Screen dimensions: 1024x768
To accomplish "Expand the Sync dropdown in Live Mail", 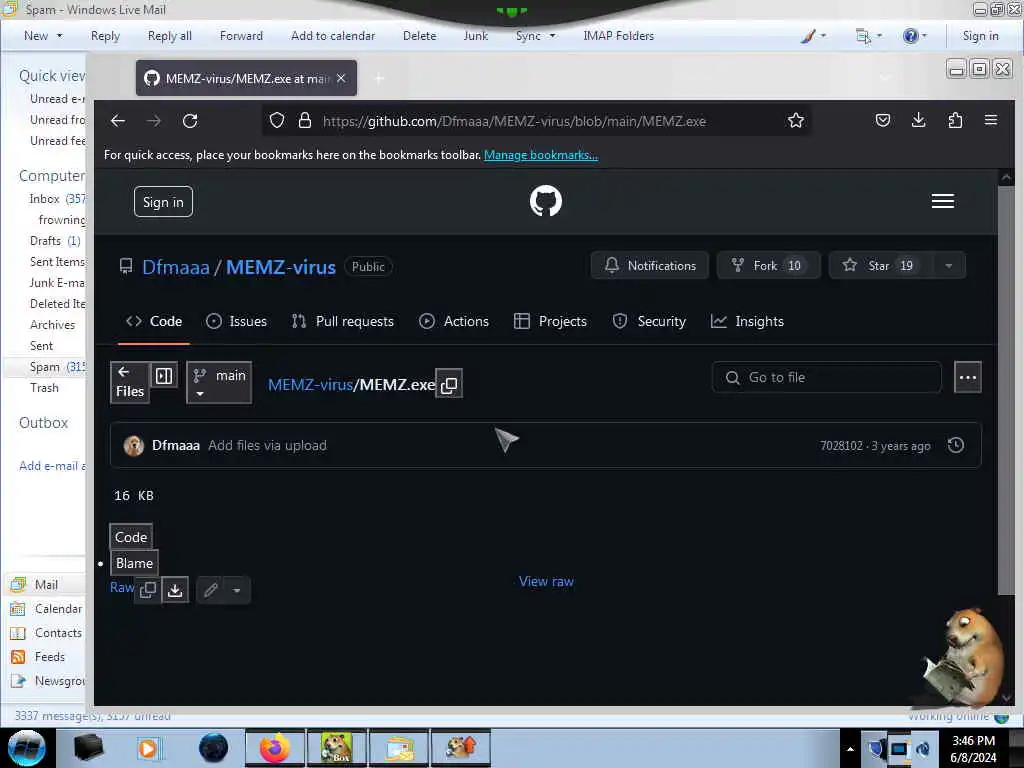I will [552, 36].
